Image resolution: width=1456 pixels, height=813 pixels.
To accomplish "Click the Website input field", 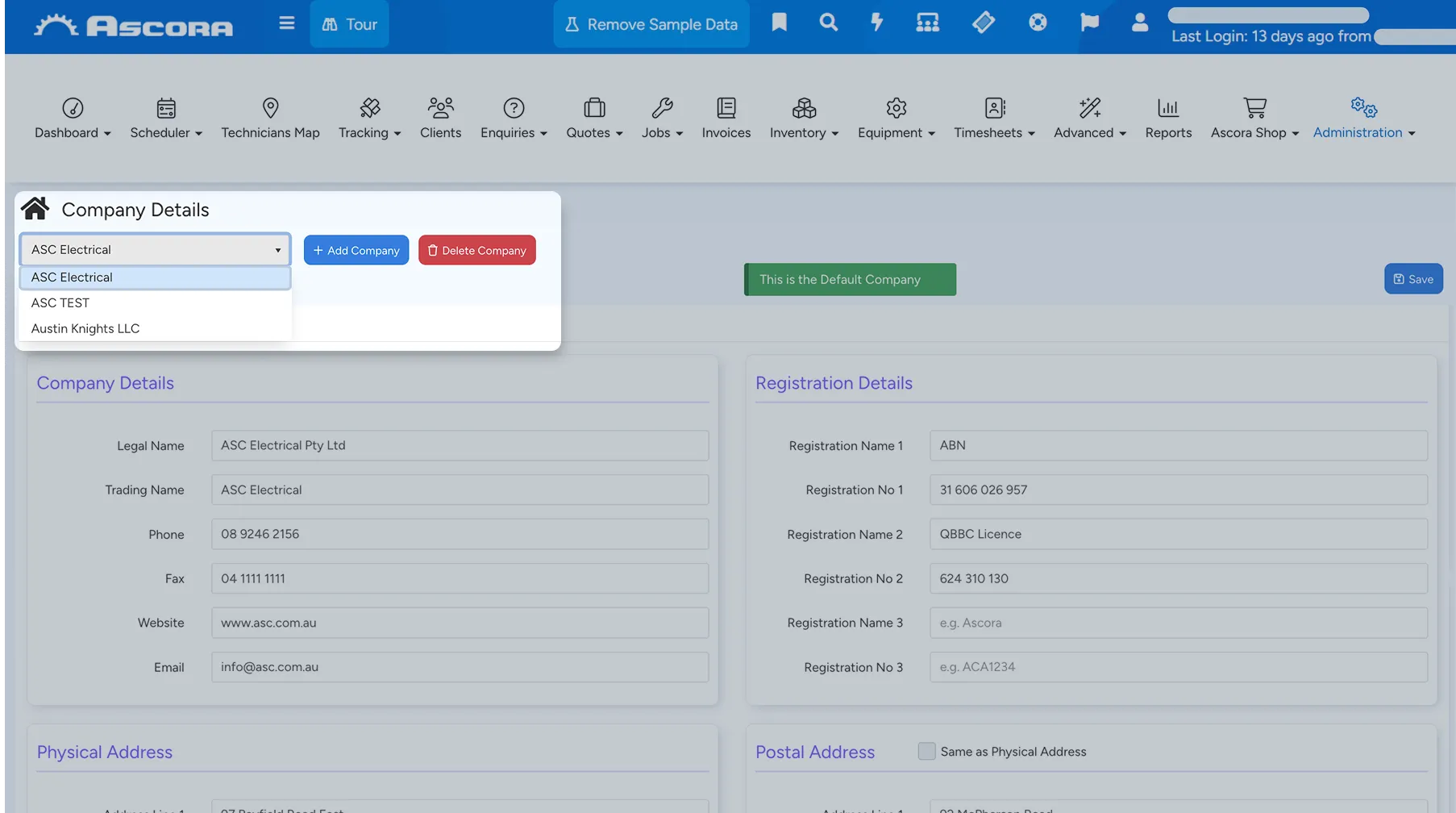I will click(460, 623).
